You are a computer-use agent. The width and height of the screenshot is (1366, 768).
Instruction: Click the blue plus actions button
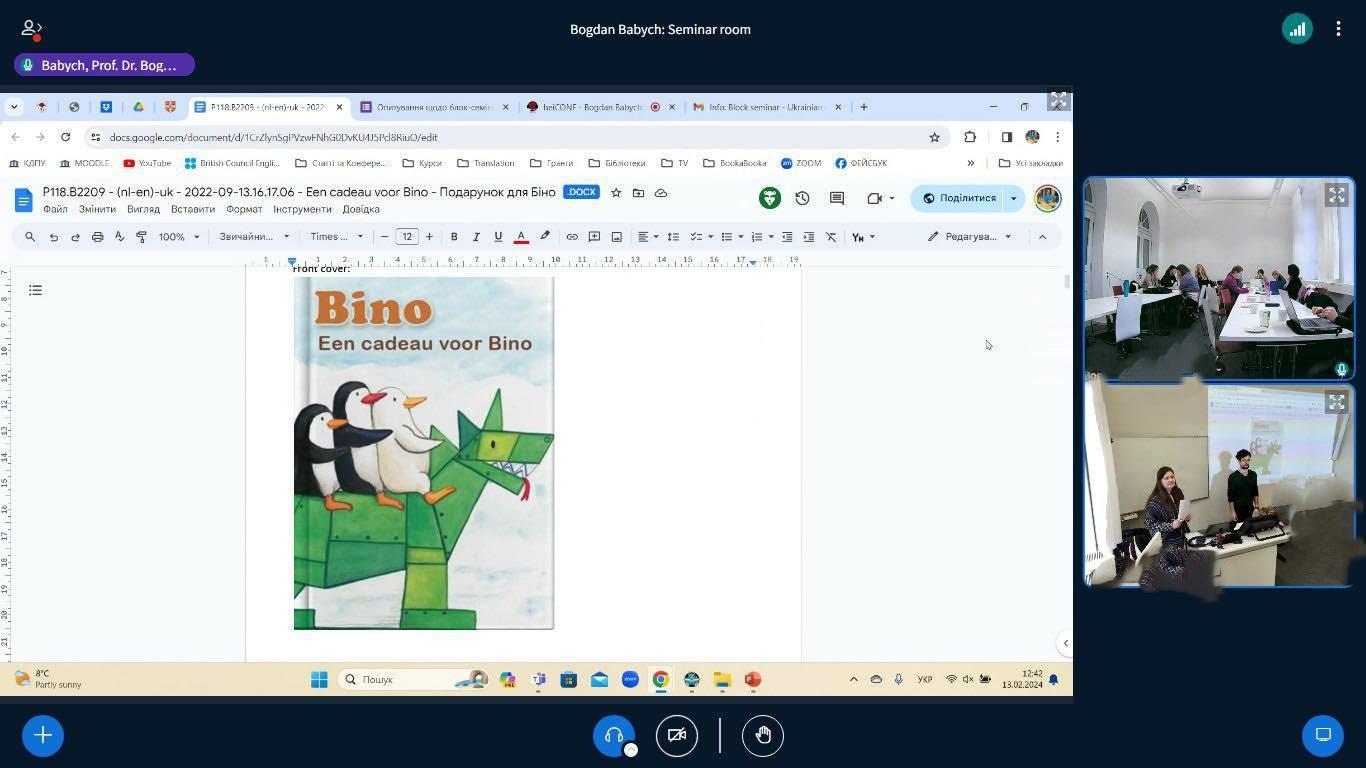click(43, 736)
